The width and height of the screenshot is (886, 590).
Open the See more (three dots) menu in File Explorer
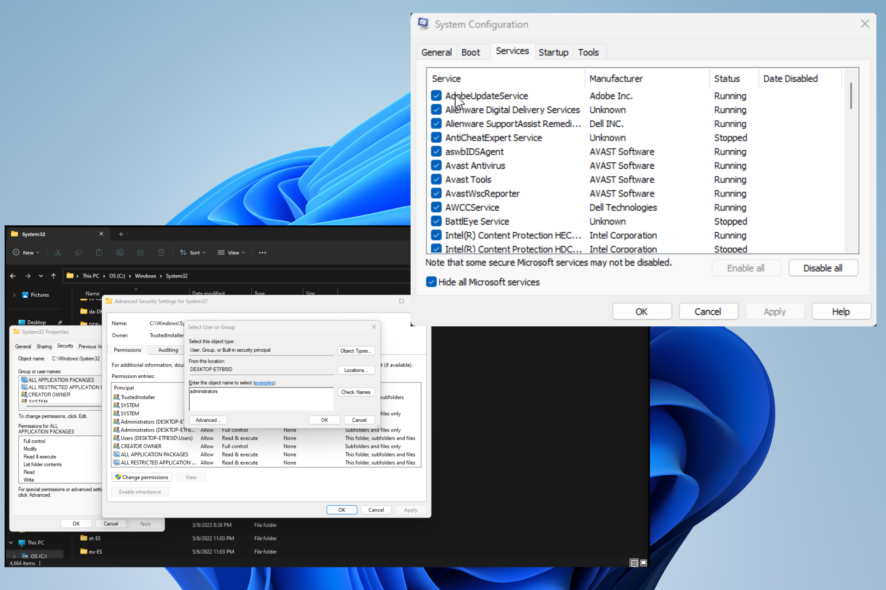pos(262,253)
